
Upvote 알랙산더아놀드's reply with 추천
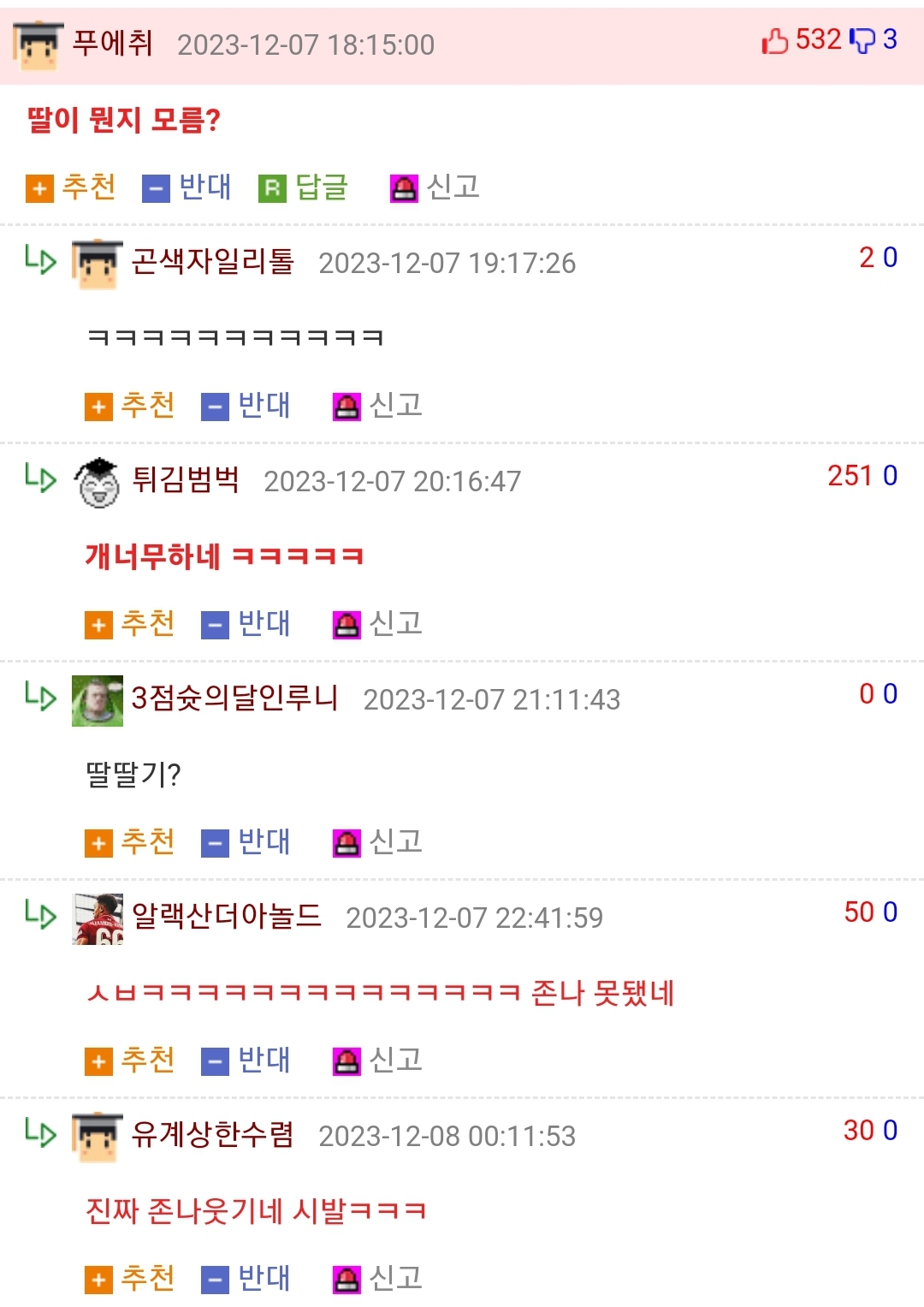coord(129,1060)
